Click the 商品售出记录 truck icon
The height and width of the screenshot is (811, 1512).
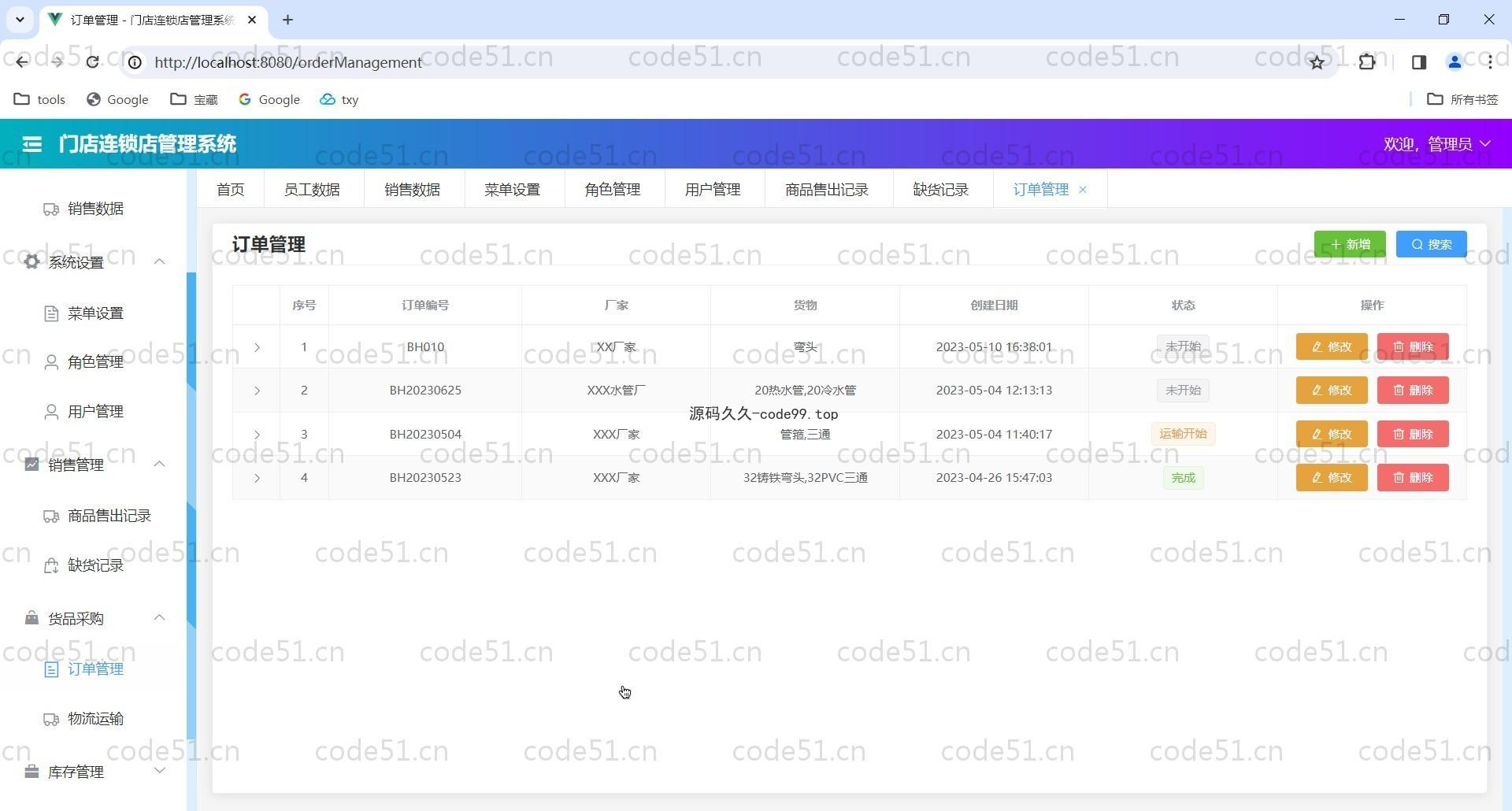pyautogui.click(x=51, y=517)
